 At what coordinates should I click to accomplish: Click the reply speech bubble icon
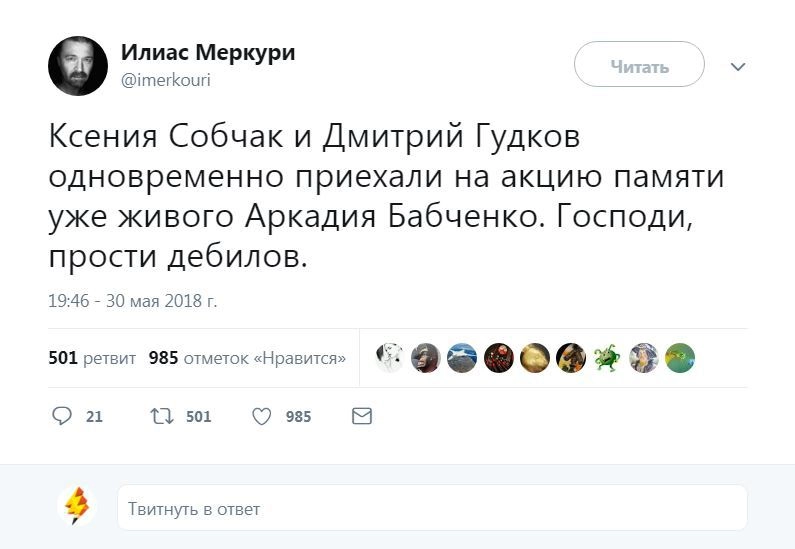[x=62, y=416]
